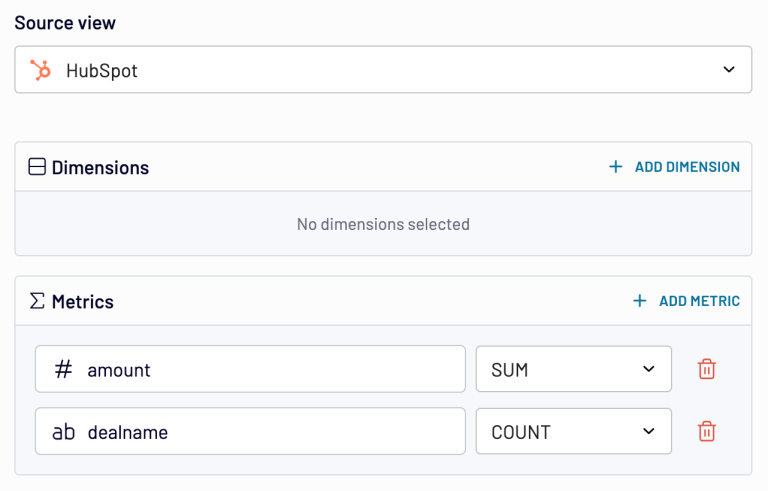The image size is (768, 491).
Task: Open the Source view HubSpot dropdown
Action: point(383,70)
